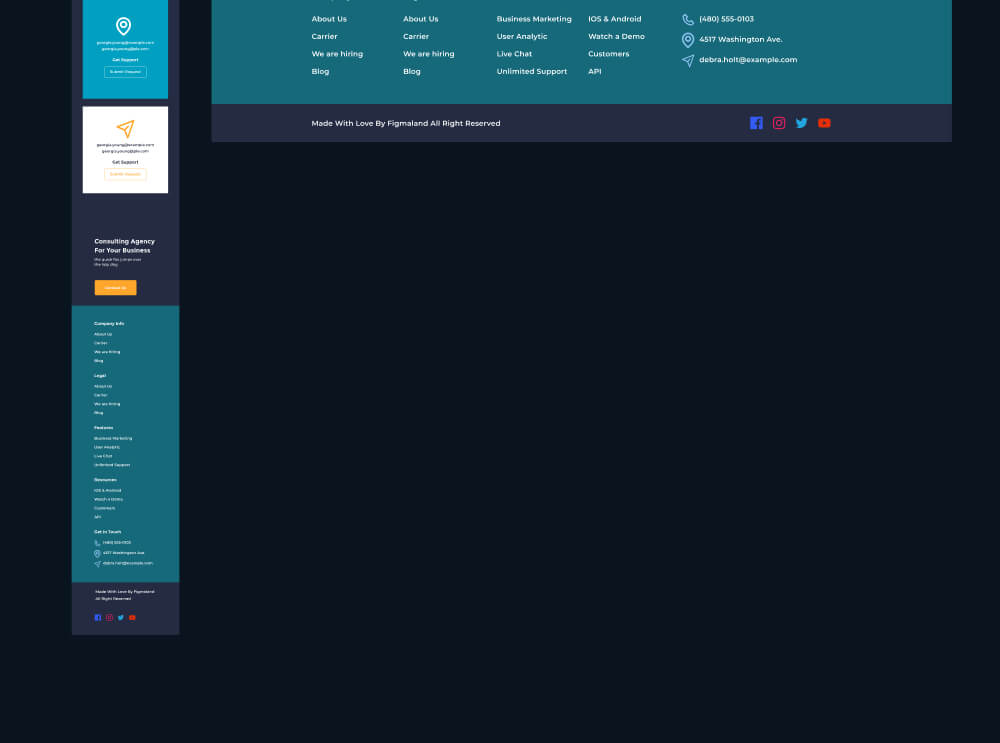Click the Resources heading in the mobile footer
This screenshot has height=743, width=1000.
105,480
